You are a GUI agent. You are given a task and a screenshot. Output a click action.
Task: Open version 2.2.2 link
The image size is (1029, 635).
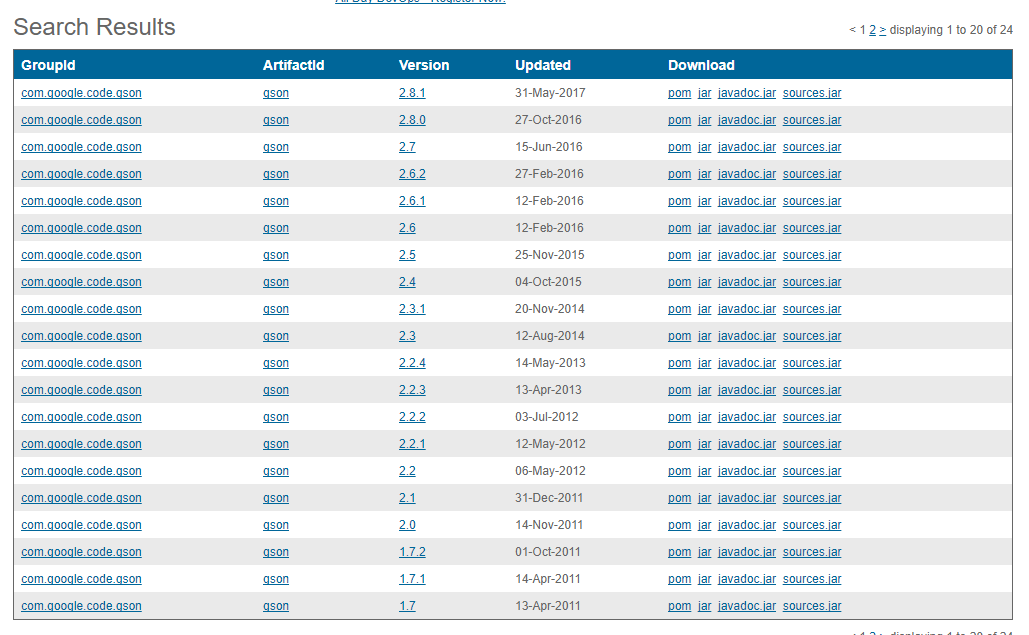click(x=412, y=417)
